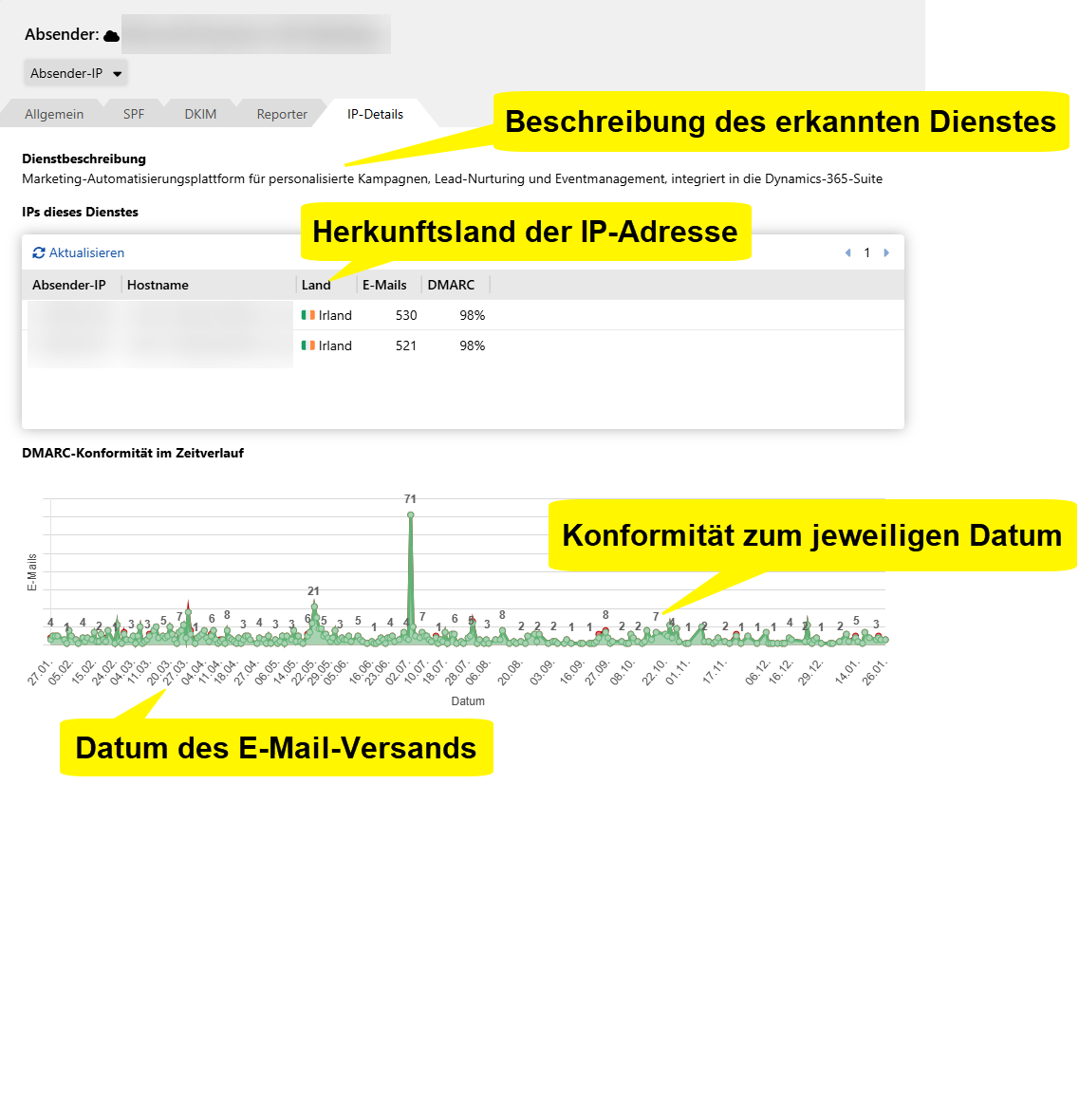
Task: Sort table by Hostname column header
Action: tap(158, 285)
